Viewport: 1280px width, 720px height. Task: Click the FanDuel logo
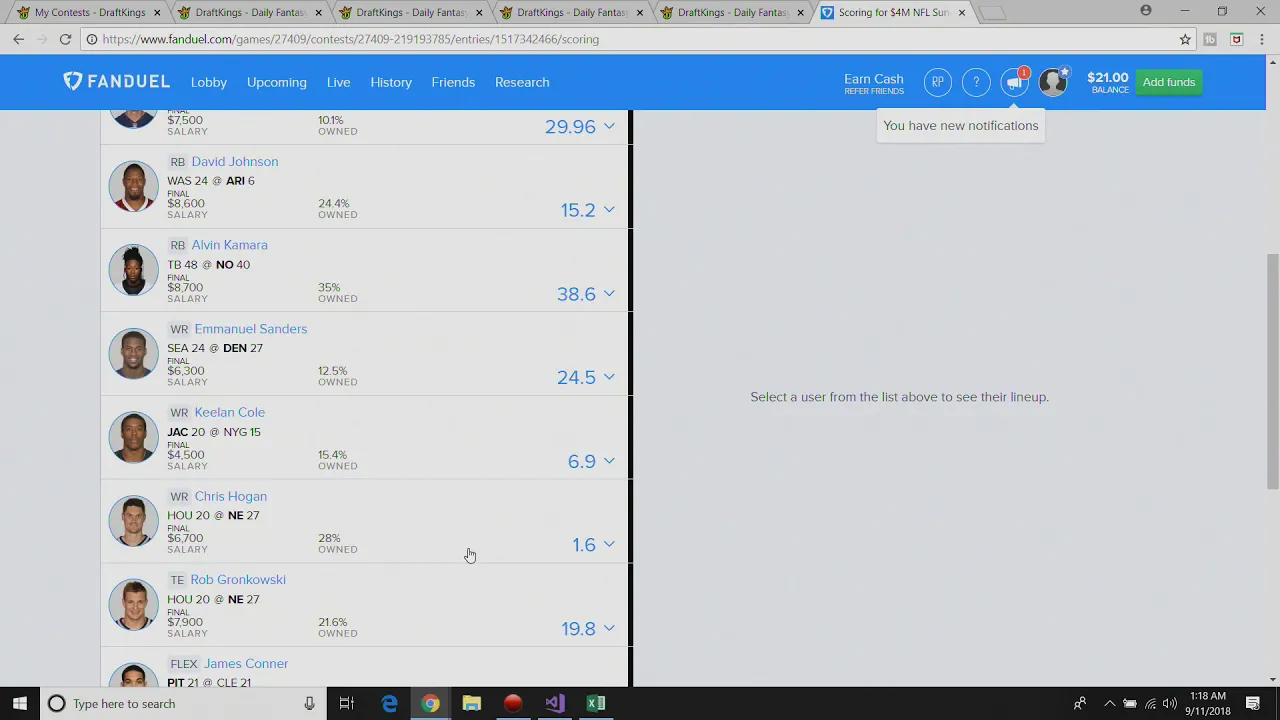[116, 82]
